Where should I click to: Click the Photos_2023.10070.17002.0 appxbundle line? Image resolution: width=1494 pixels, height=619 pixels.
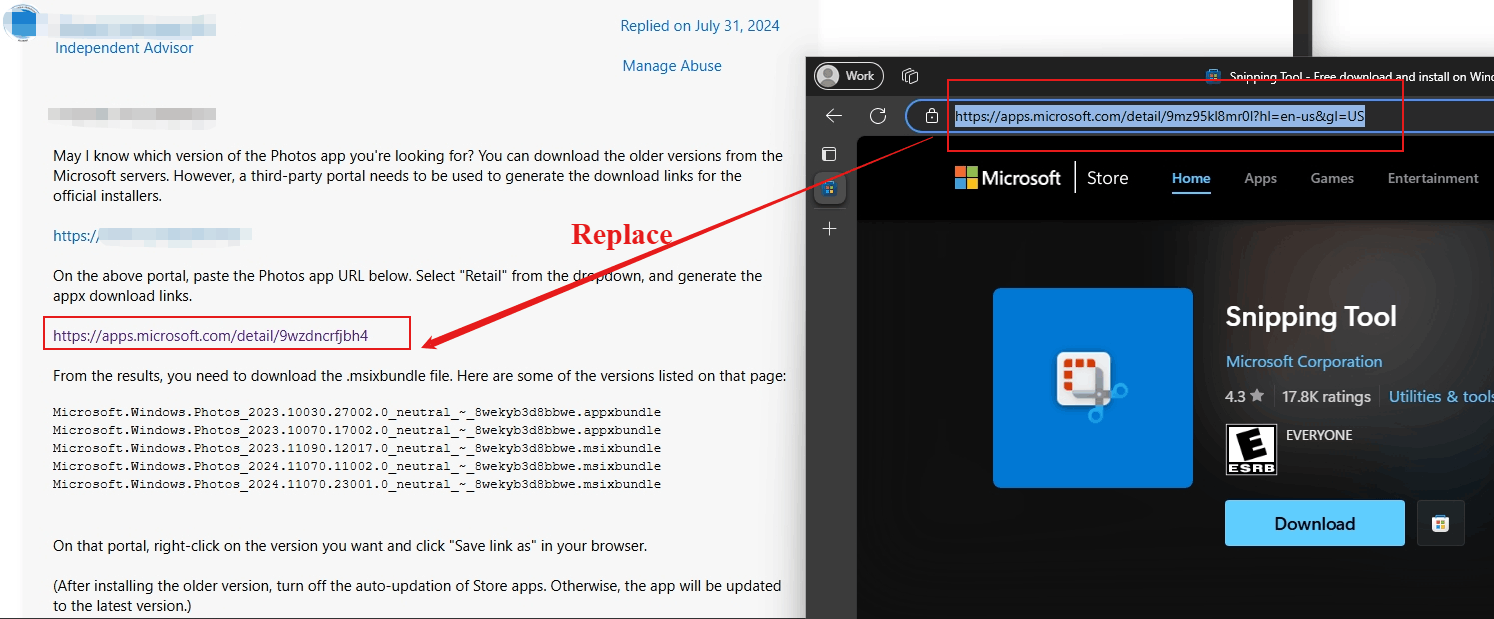[x=357, y=430]
